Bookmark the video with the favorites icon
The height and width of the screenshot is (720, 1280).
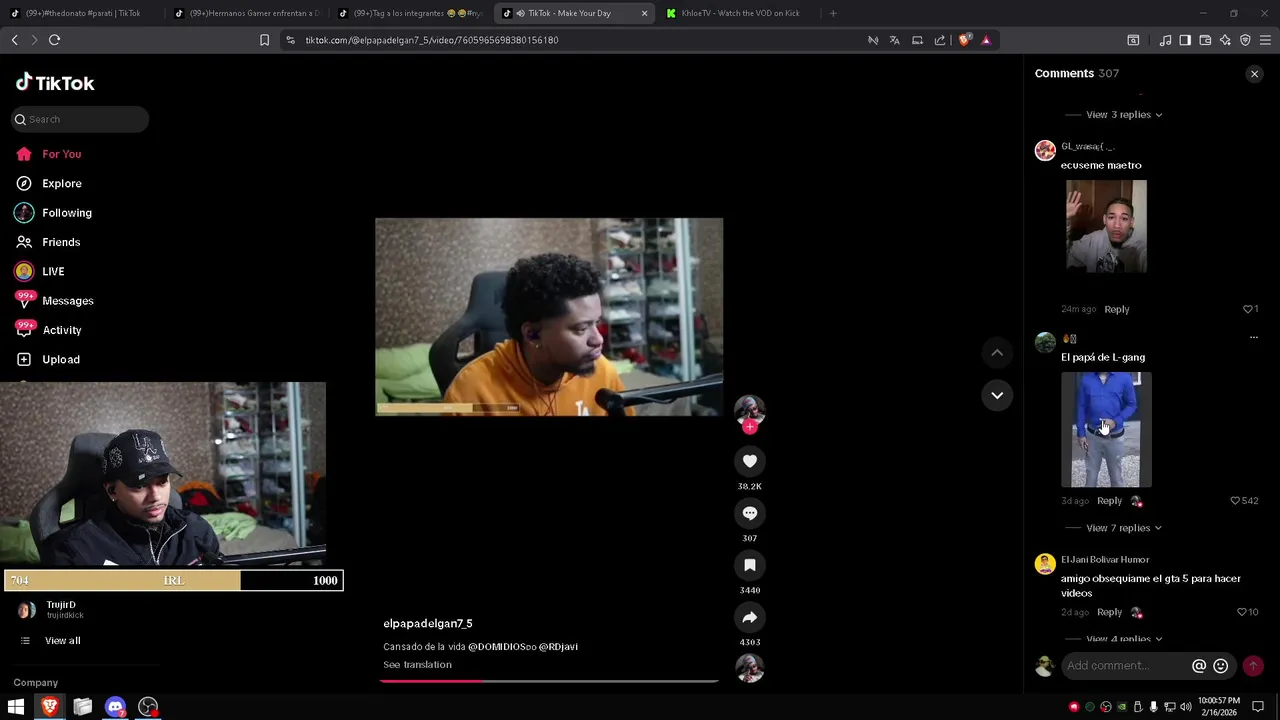(x=750, y=565)
